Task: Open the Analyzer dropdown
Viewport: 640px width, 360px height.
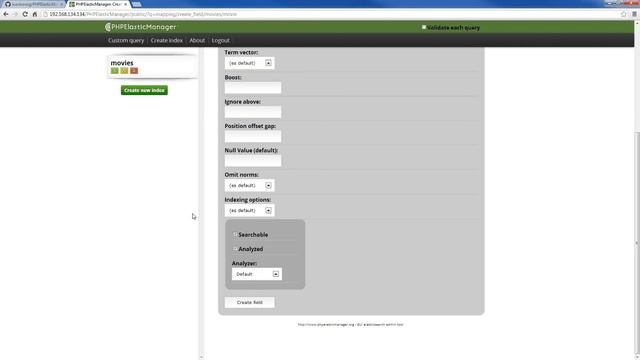Action: point(257,274)
